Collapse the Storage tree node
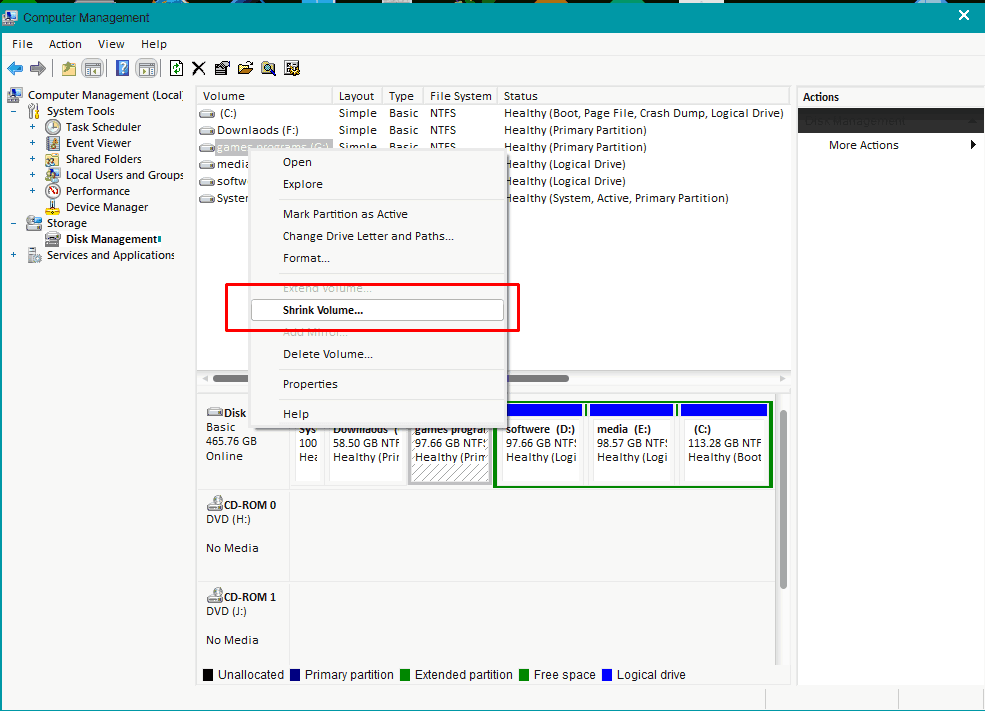Screen dimensions: 985x711 (x=13, y=223)
